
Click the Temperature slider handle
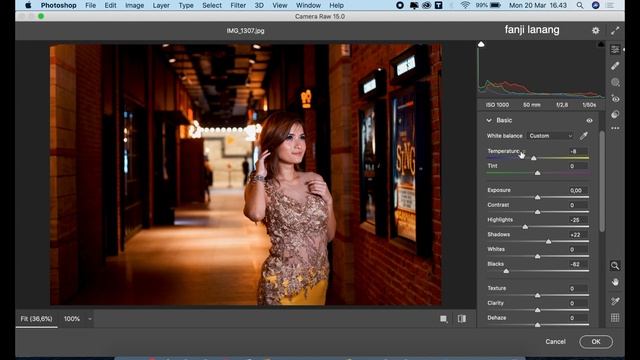click(x=534, y=158)
